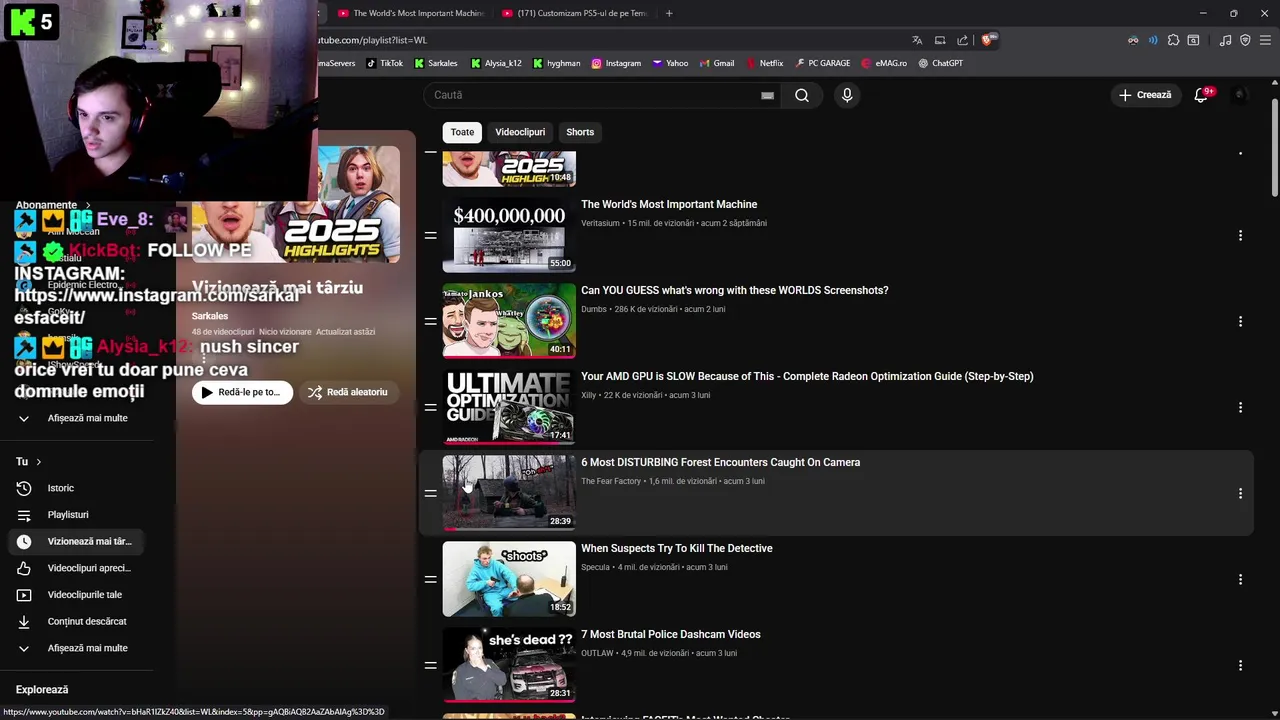This screenshot has height=720, width=1280.
Task: Click the Redă aleatoriu shuffle button
Action: pos(348,392)
